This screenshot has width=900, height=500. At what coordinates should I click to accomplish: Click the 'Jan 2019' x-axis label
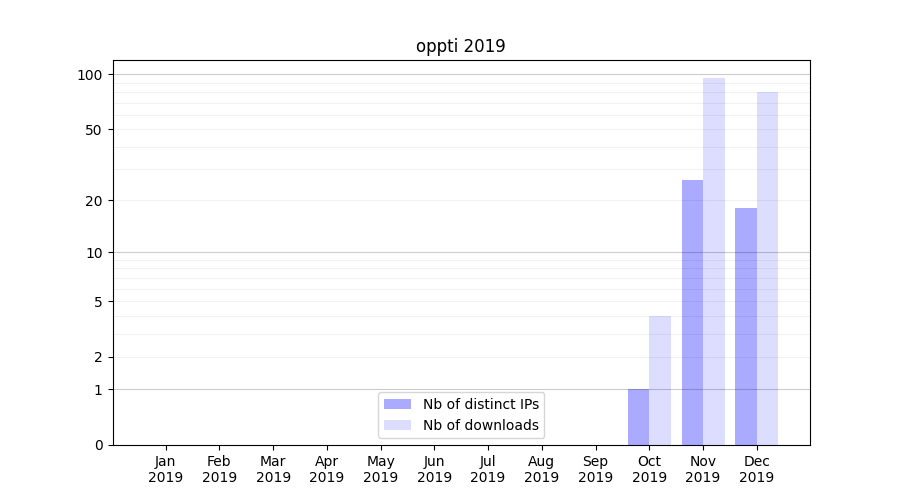click(166, 469)
